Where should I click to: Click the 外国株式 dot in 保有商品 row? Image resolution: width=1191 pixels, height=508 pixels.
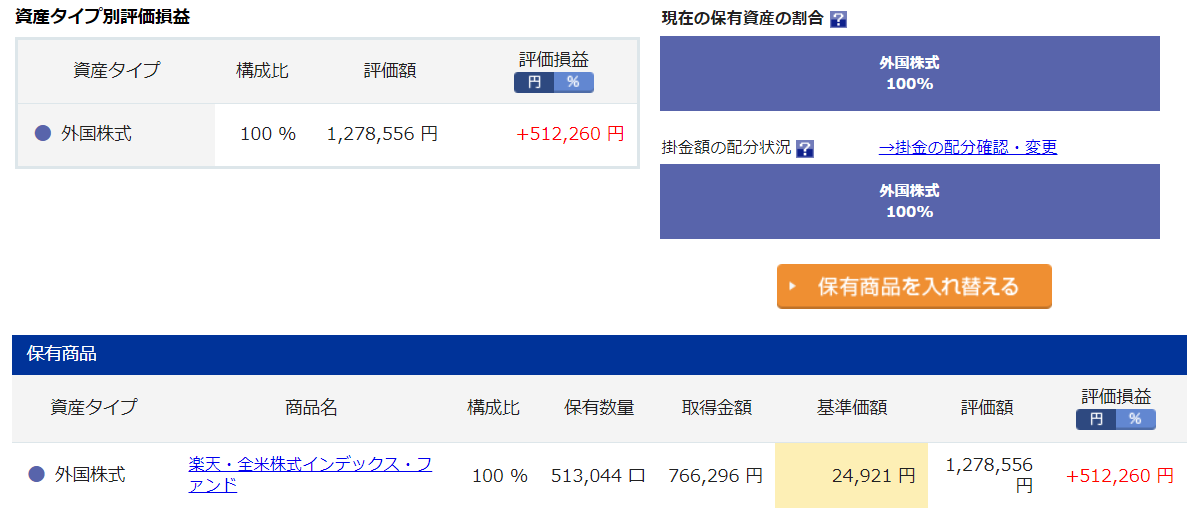36,475
